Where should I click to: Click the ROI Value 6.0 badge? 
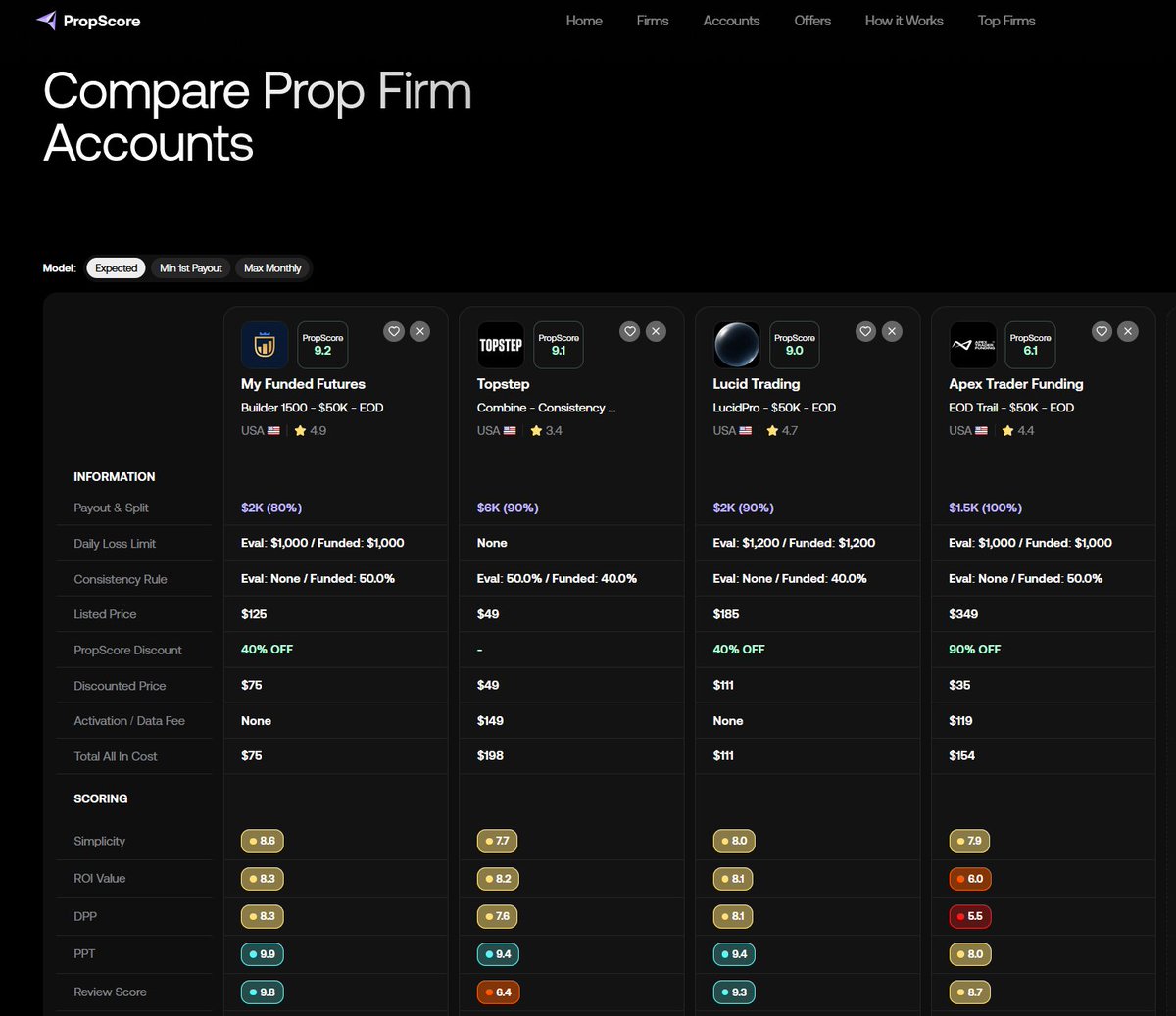pos(970,879)
